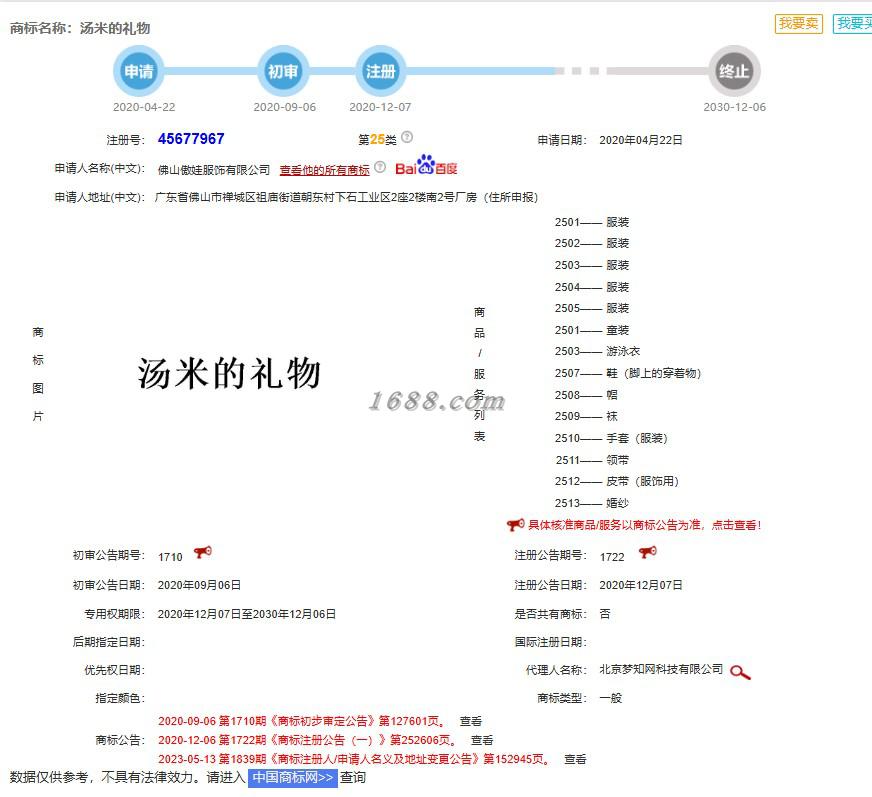Click the 2020-04-22 date under 申请
This screenshot has height=797, width=872.
(144, 107)
